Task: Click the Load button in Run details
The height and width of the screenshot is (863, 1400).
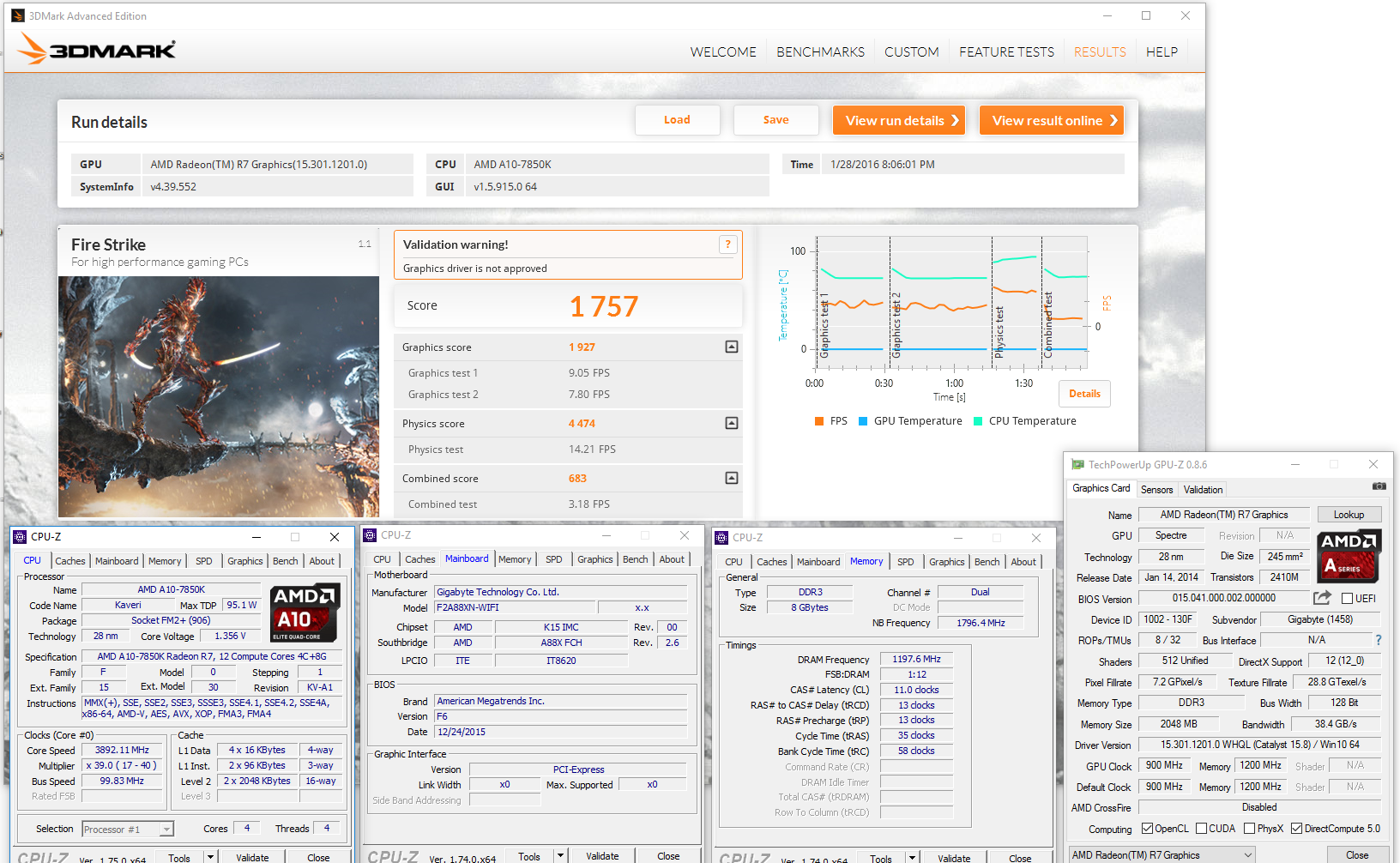Action: pyautogui.click(x=677, y=120)
